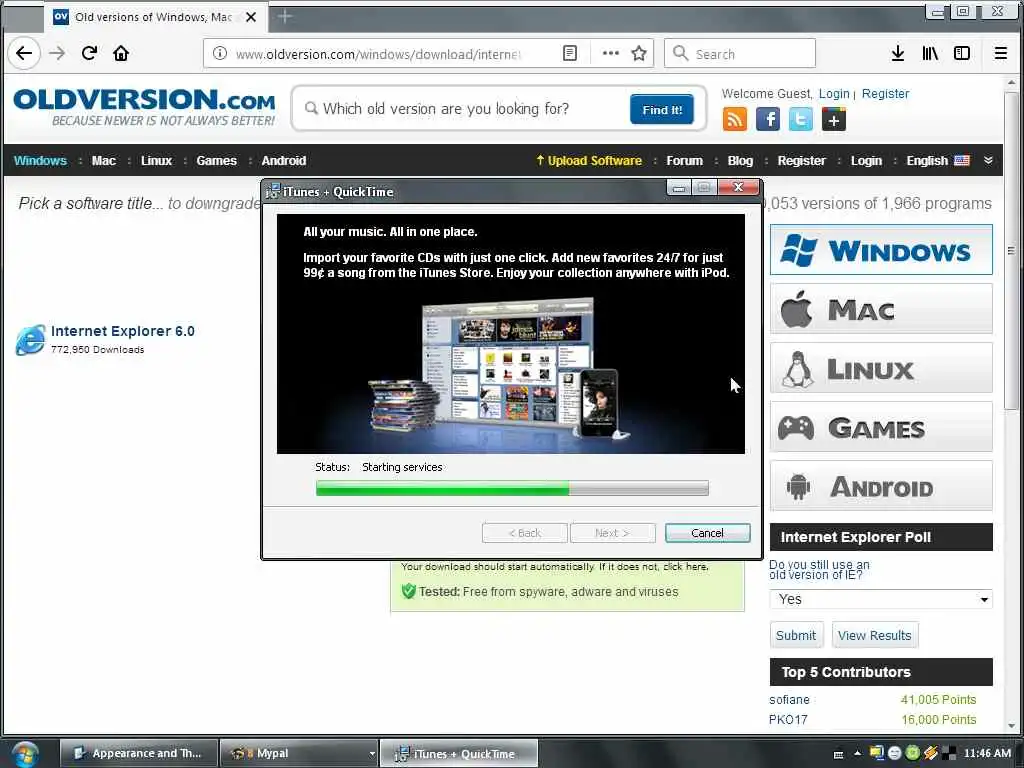Submit the Internet Explorer poll
The width and height of the screenshot is (1024, 768).
pyautogui.click(x=796, y=635)
